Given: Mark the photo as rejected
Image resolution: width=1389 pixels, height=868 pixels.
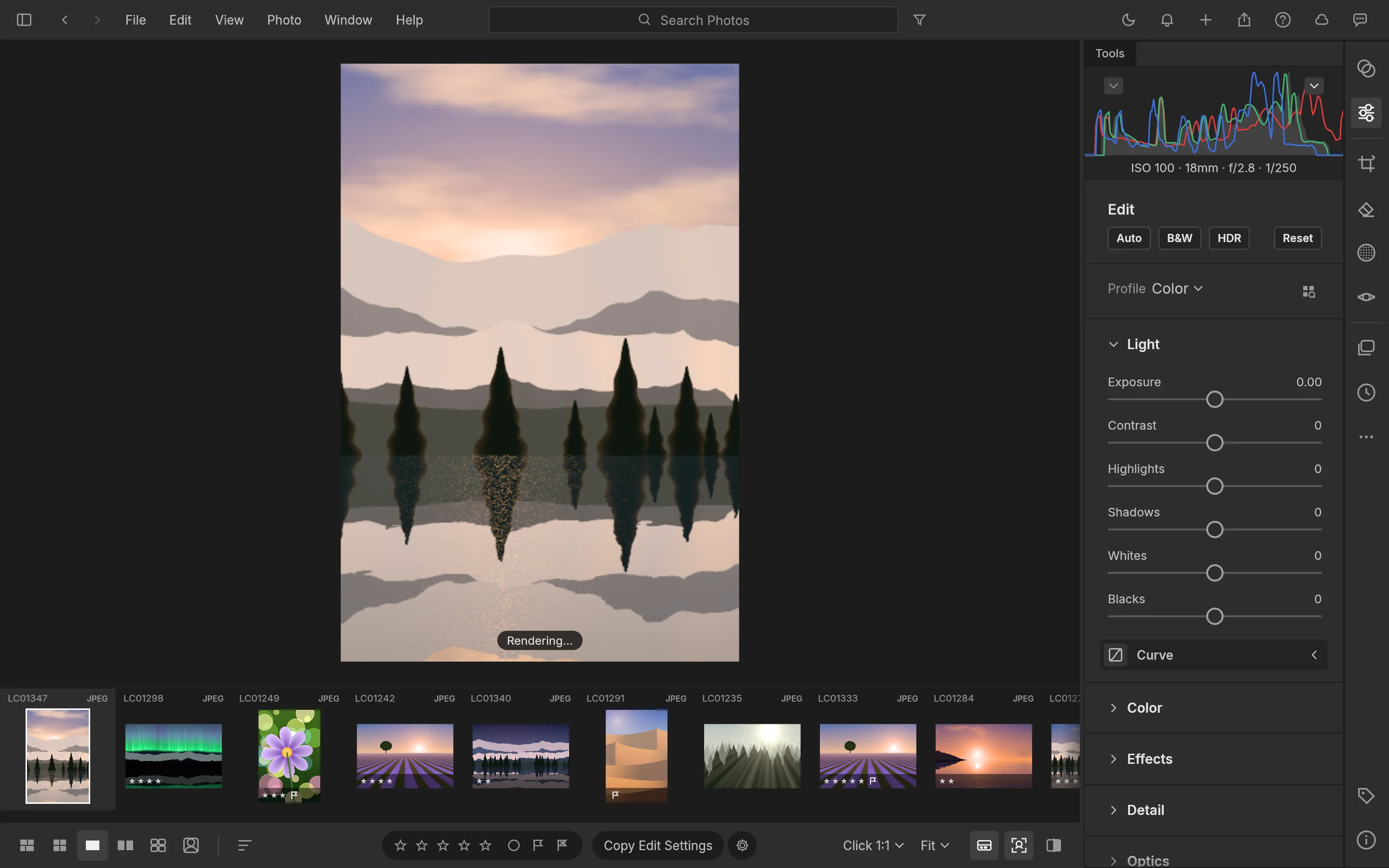Looking at the screenshot, I should (562, 845).
